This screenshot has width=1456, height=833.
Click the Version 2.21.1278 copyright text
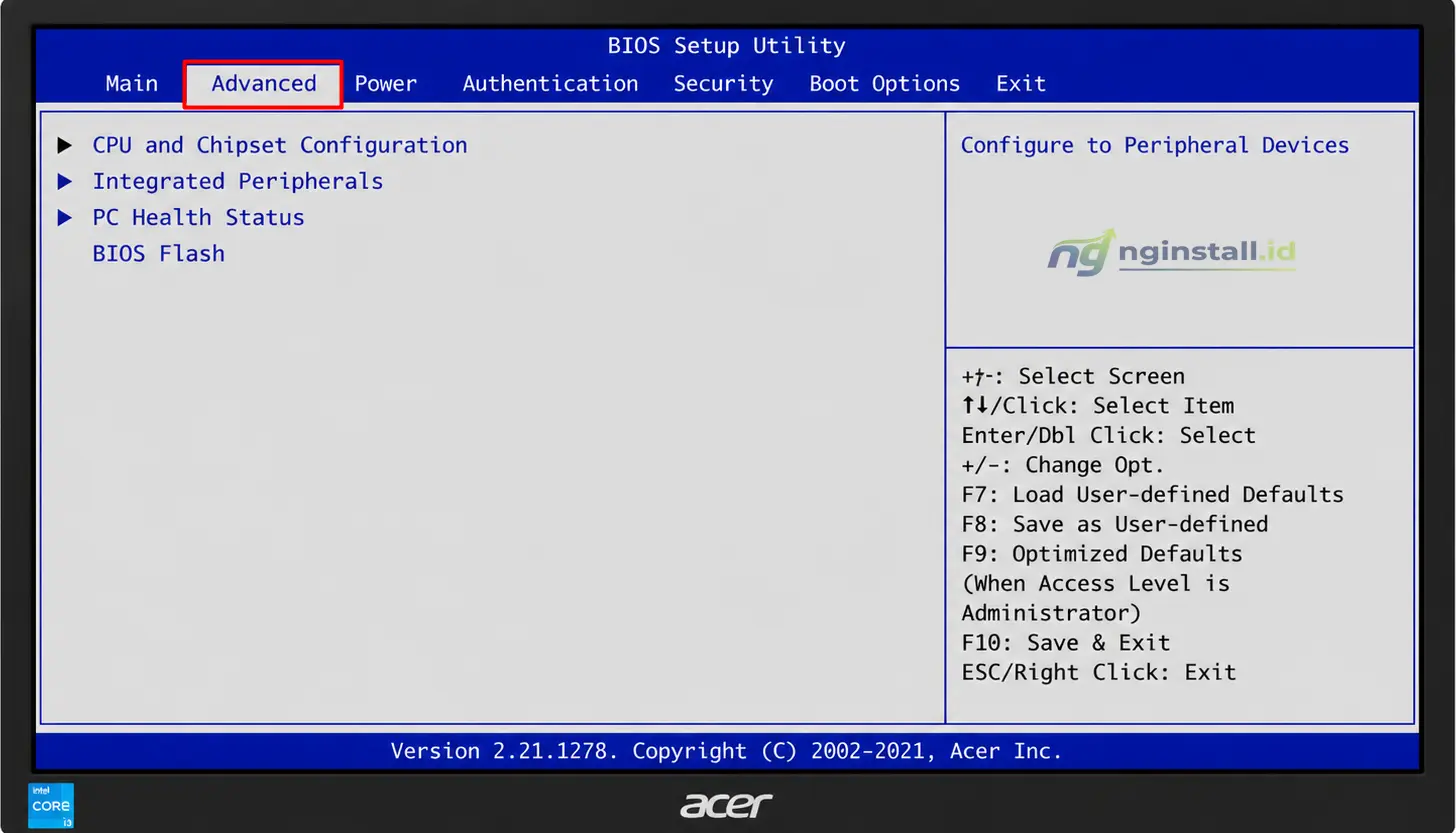pos(727,751)
